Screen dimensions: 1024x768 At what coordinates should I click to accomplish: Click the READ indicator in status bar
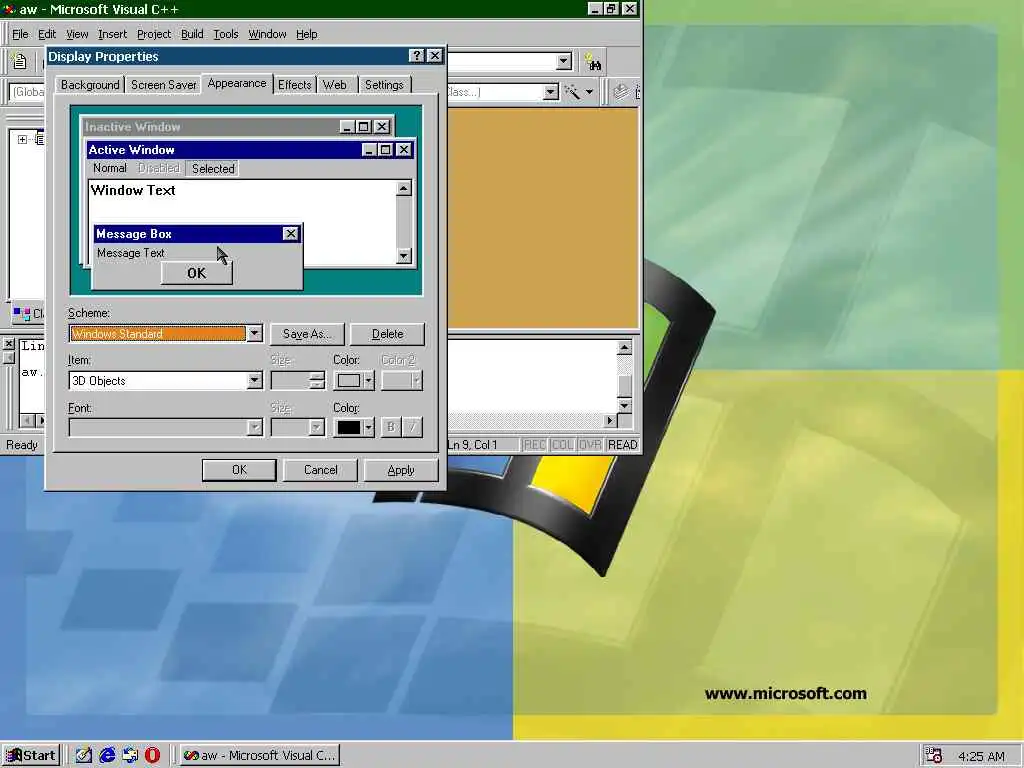[x=622, y=445]
